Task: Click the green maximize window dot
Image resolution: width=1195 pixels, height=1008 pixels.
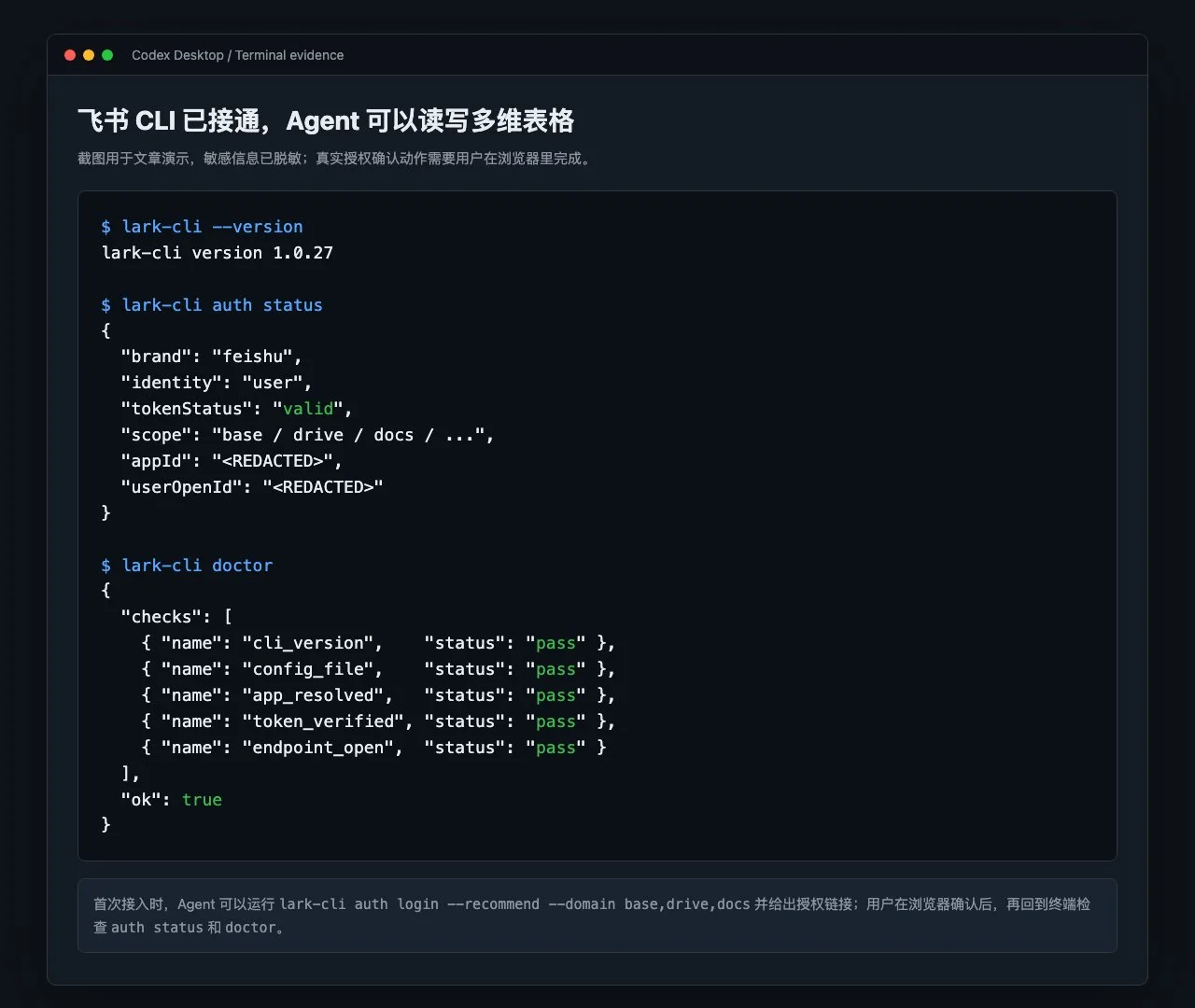Action: 107,55
